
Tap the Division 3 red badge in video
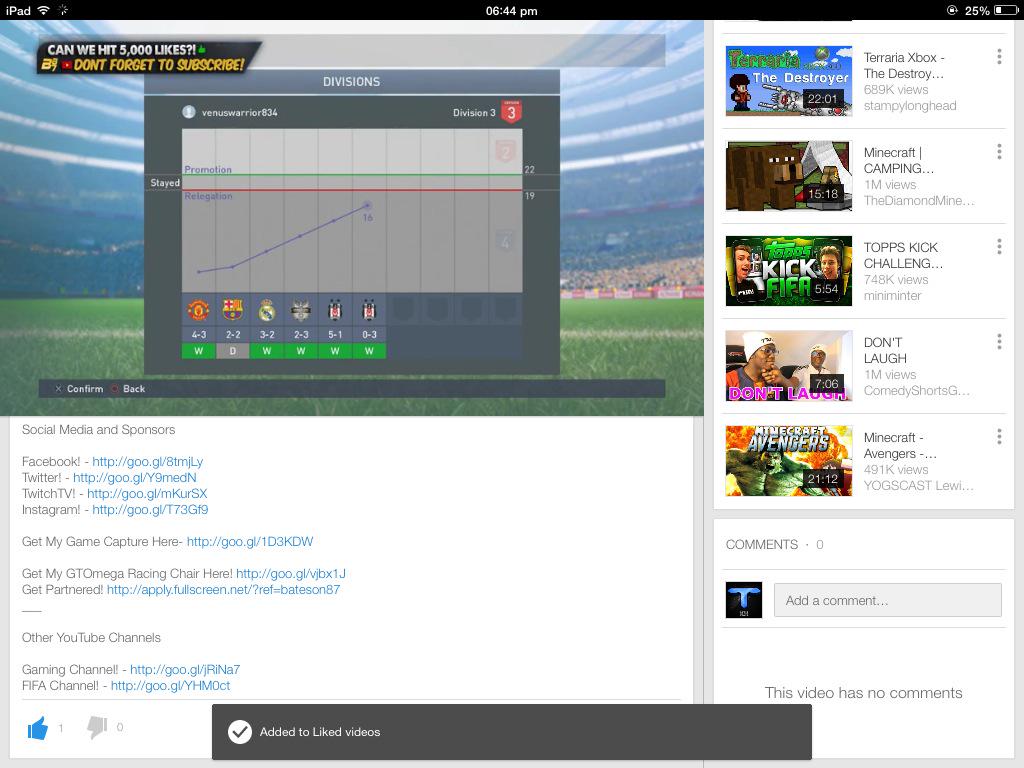[511, 112]
